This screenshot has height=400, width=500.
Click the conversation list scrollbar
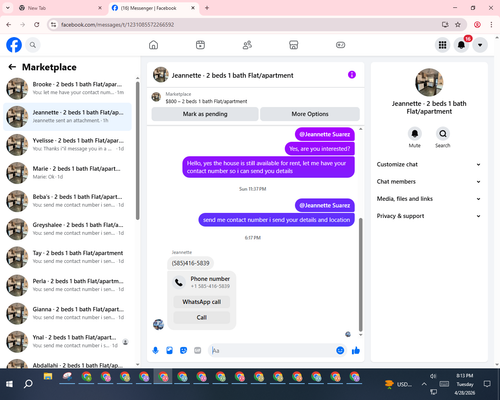point(138,151)
